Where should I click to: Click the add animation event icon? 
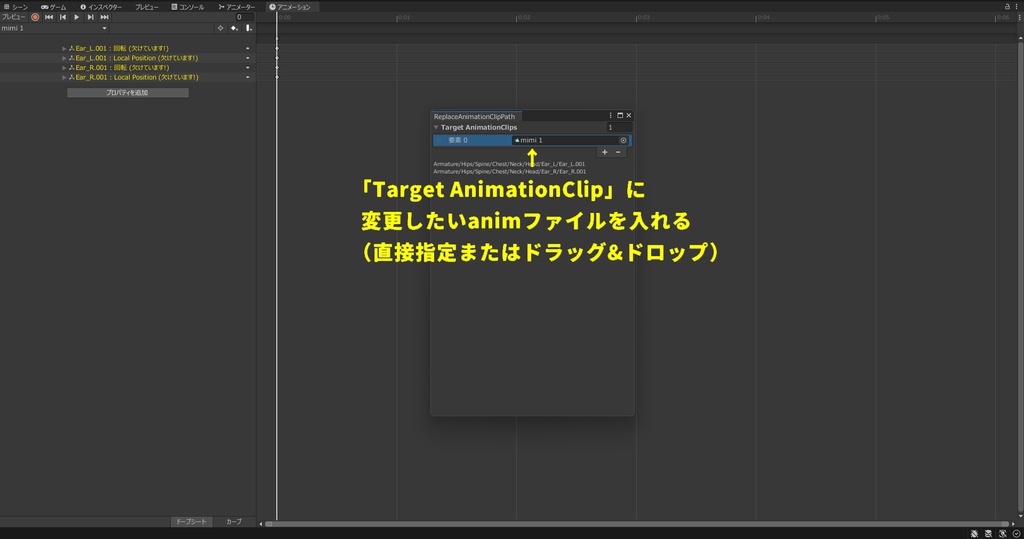249,28
